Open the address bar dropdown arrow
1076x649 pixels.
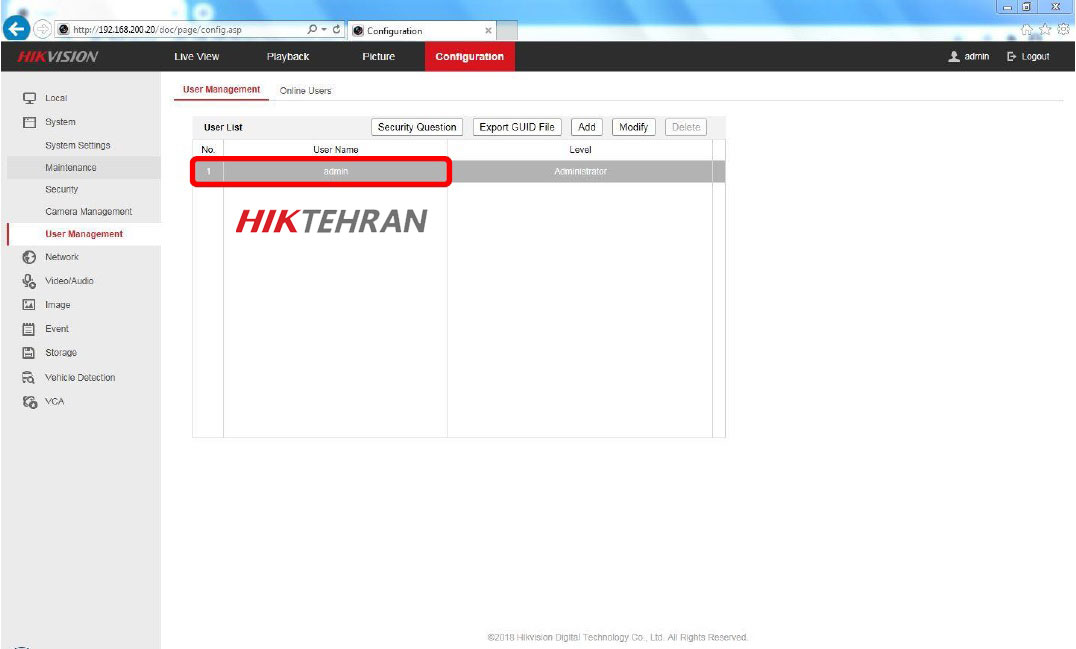pos(324,30)
